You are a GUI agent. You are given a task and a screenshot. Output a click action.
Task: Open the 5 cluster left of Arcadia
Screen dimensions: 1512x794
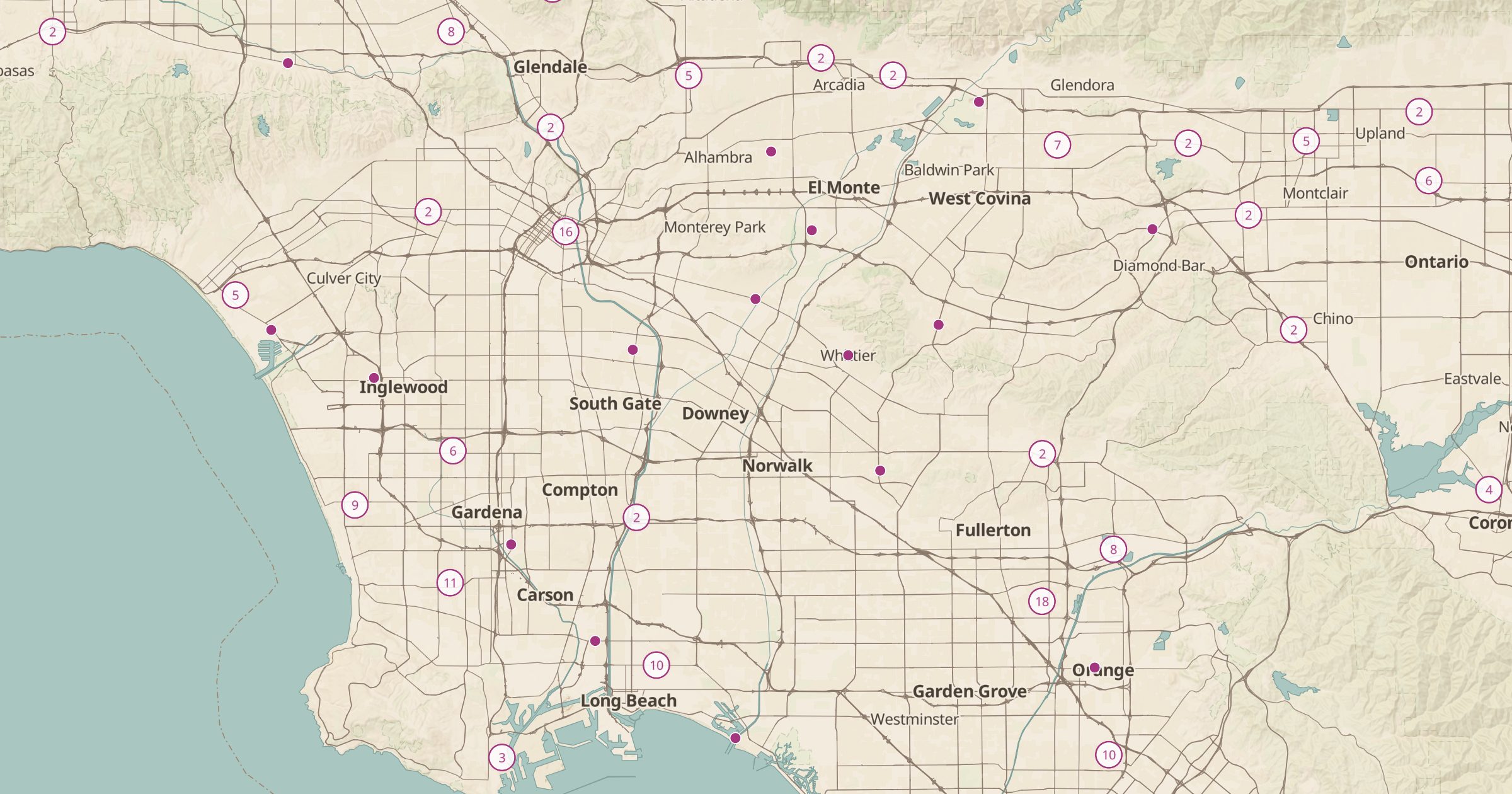[689, 76]
